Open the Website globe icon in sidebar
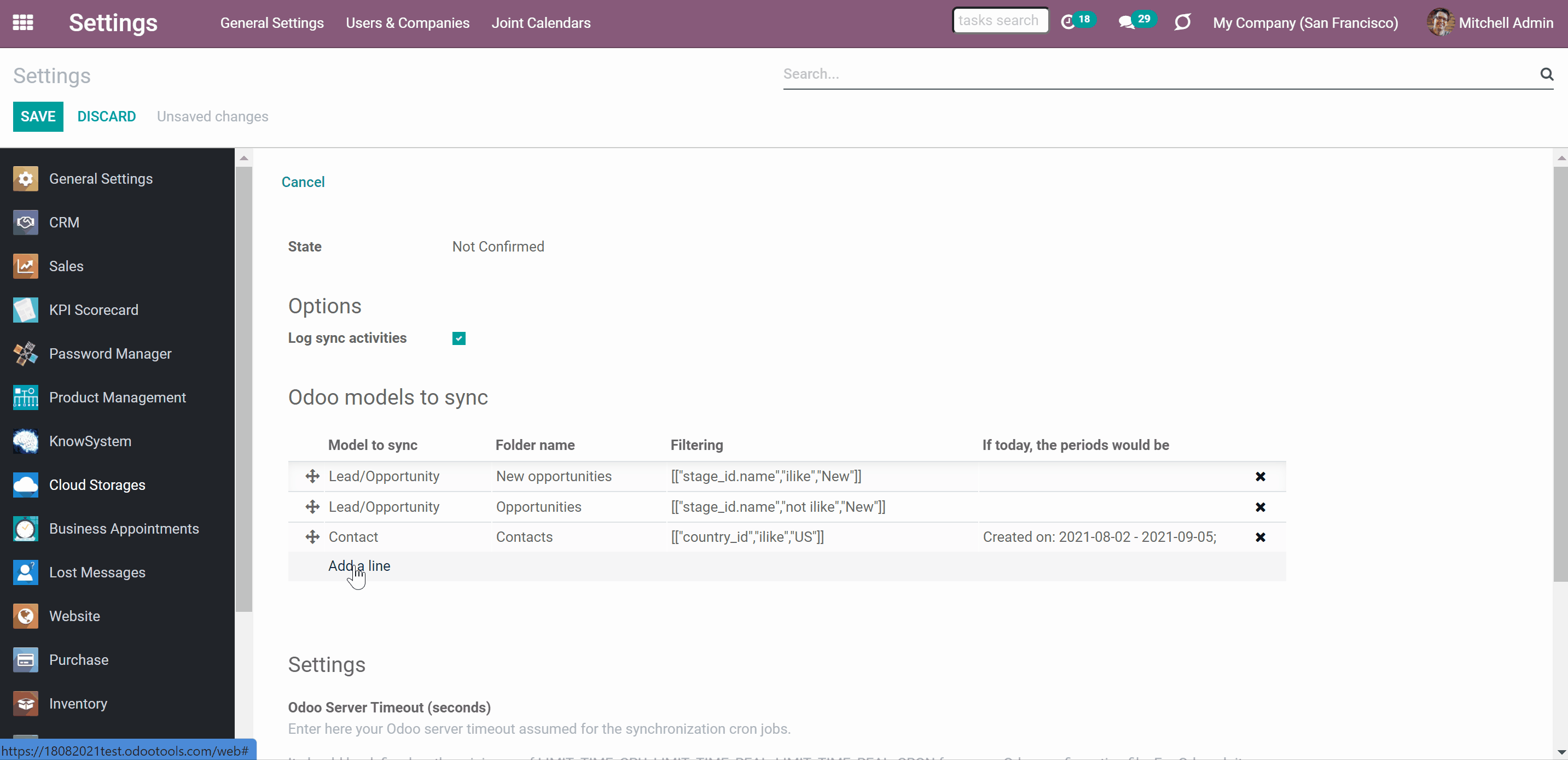This screenshot has height=760, width=1568. click(26, 616)
